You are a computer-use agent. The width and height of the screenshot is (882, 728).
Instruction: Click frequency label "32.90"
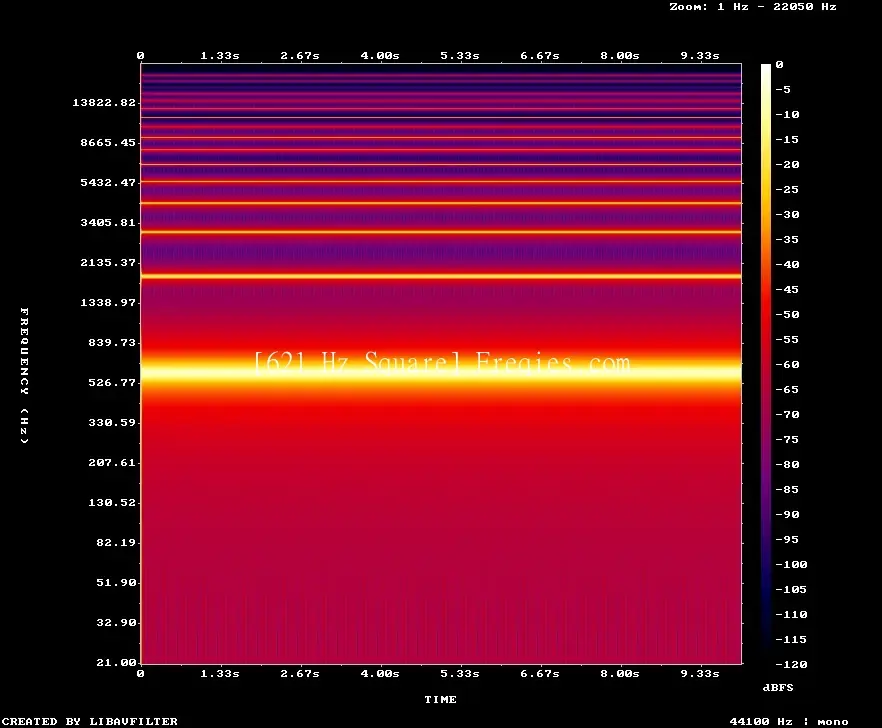coord(116,622)
